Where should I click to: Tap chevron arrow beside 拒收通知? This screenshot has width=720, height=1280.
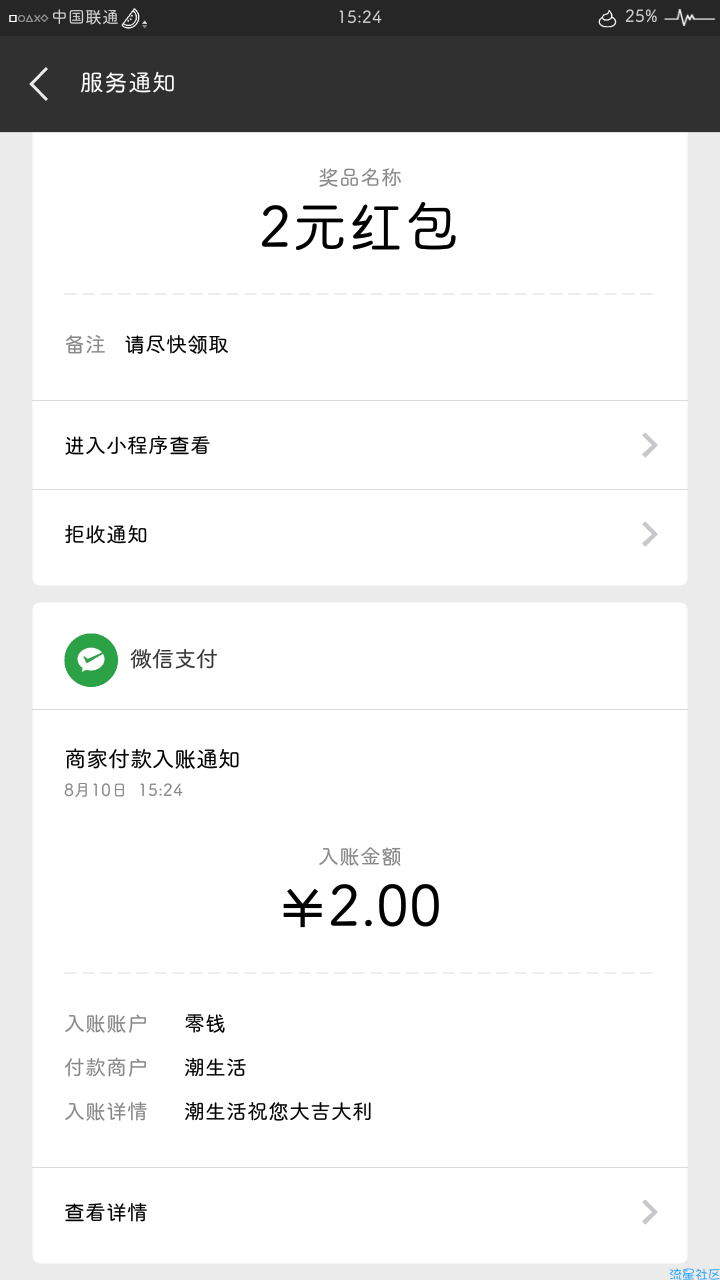650,534
